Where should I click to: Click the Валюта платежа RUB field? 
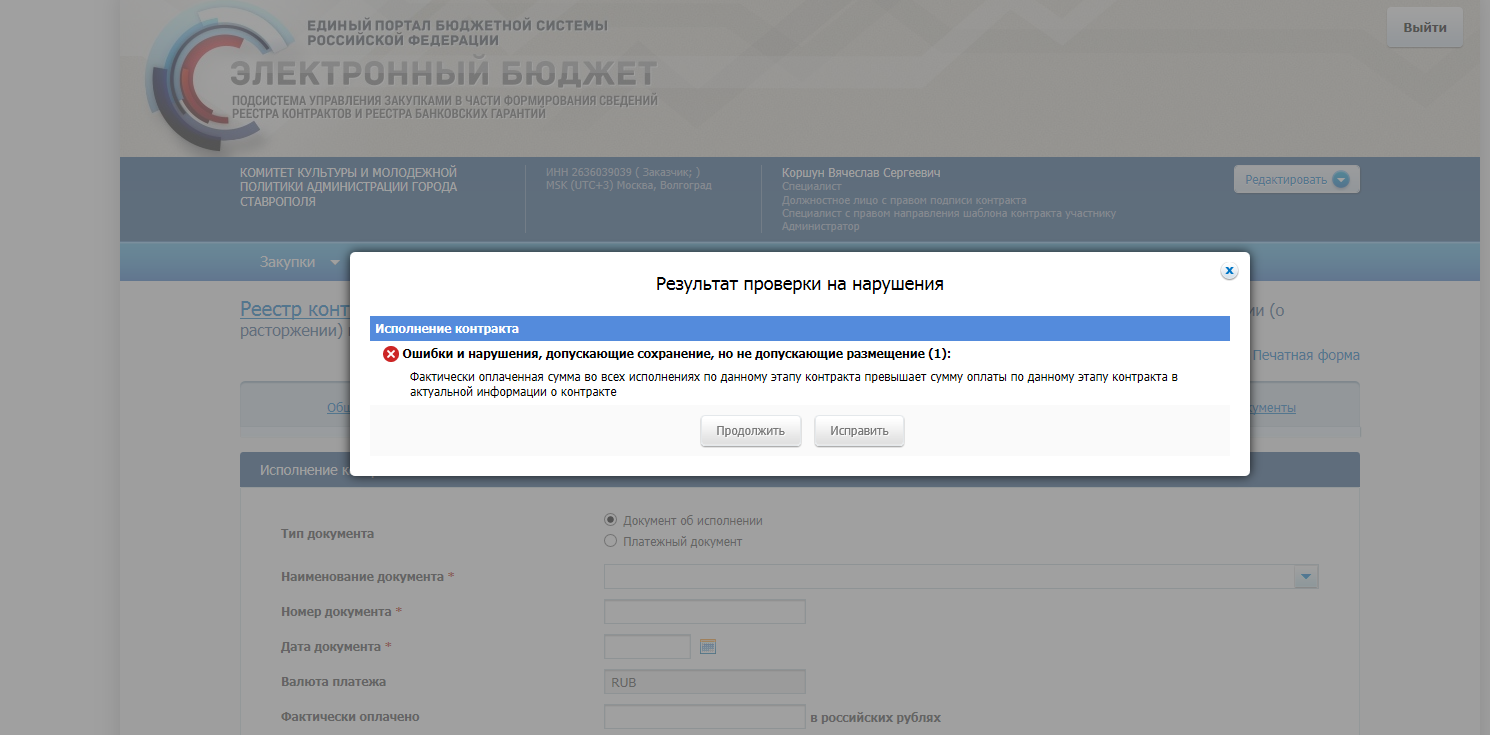(705, 682)
